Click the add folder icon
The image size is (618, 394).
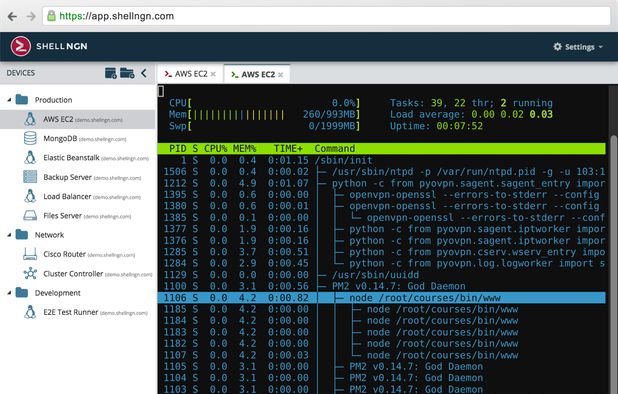(127, 73)
